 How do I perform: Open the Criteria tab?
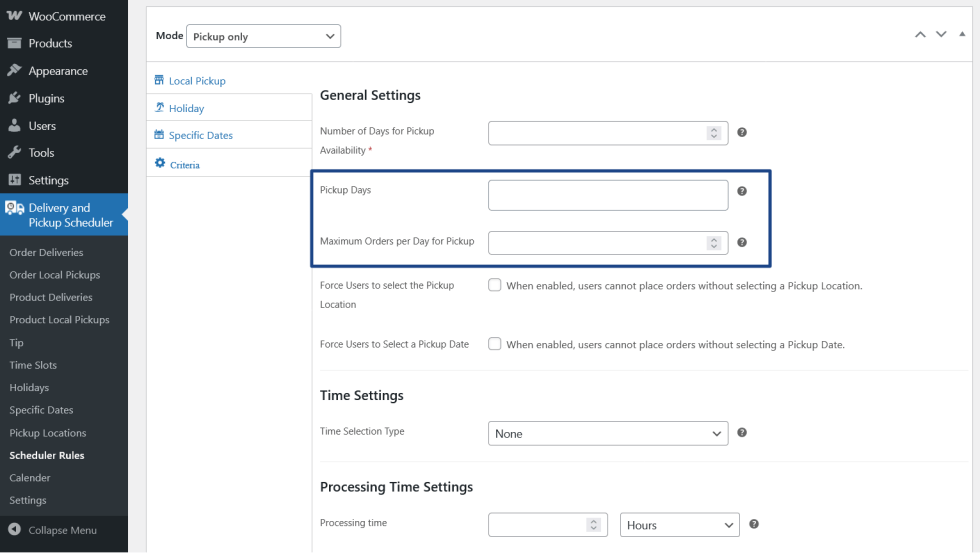coord(184,164)
